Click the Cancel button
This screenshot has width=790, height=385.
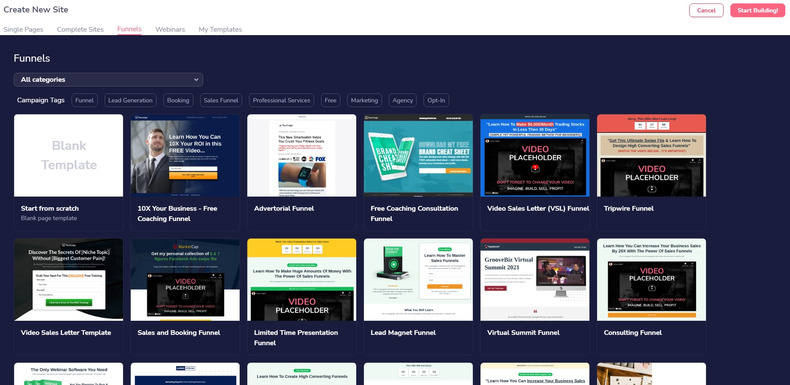tap(706, 10)
